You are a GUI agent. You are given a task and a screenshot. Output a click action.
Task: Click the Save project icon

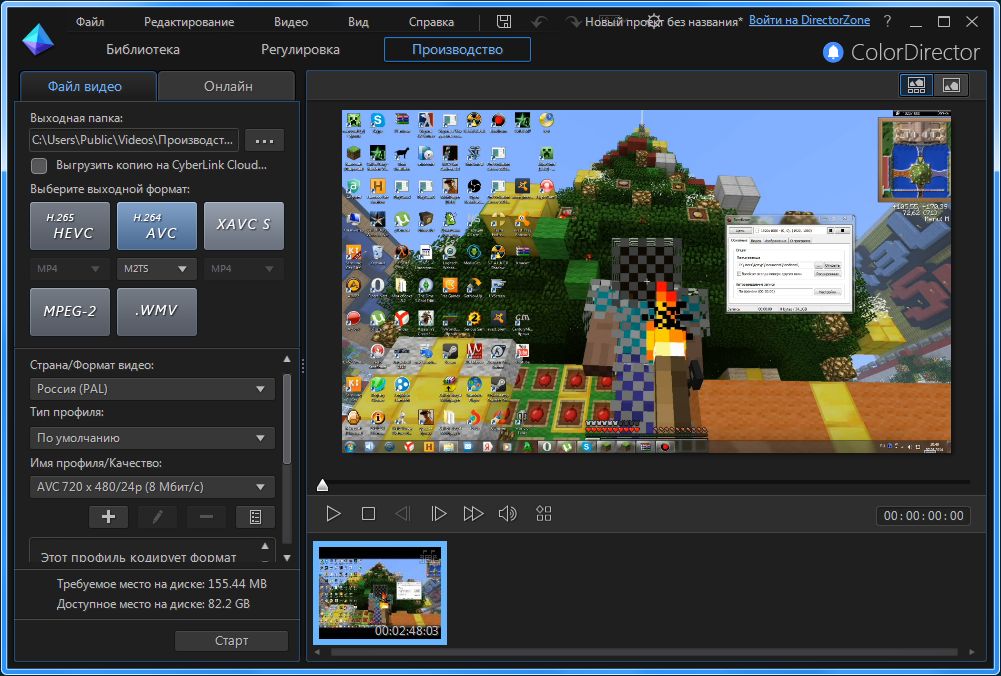tap(504, 20)
